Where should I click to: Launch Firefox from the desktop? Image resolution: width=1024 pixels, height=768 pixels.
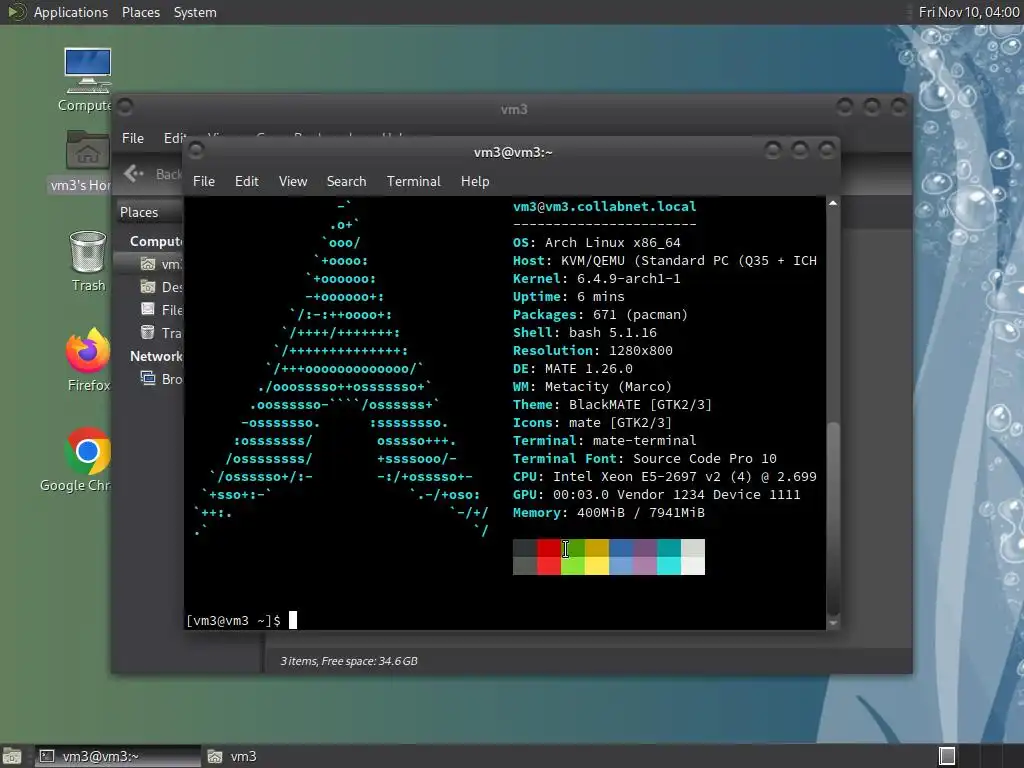88,350
